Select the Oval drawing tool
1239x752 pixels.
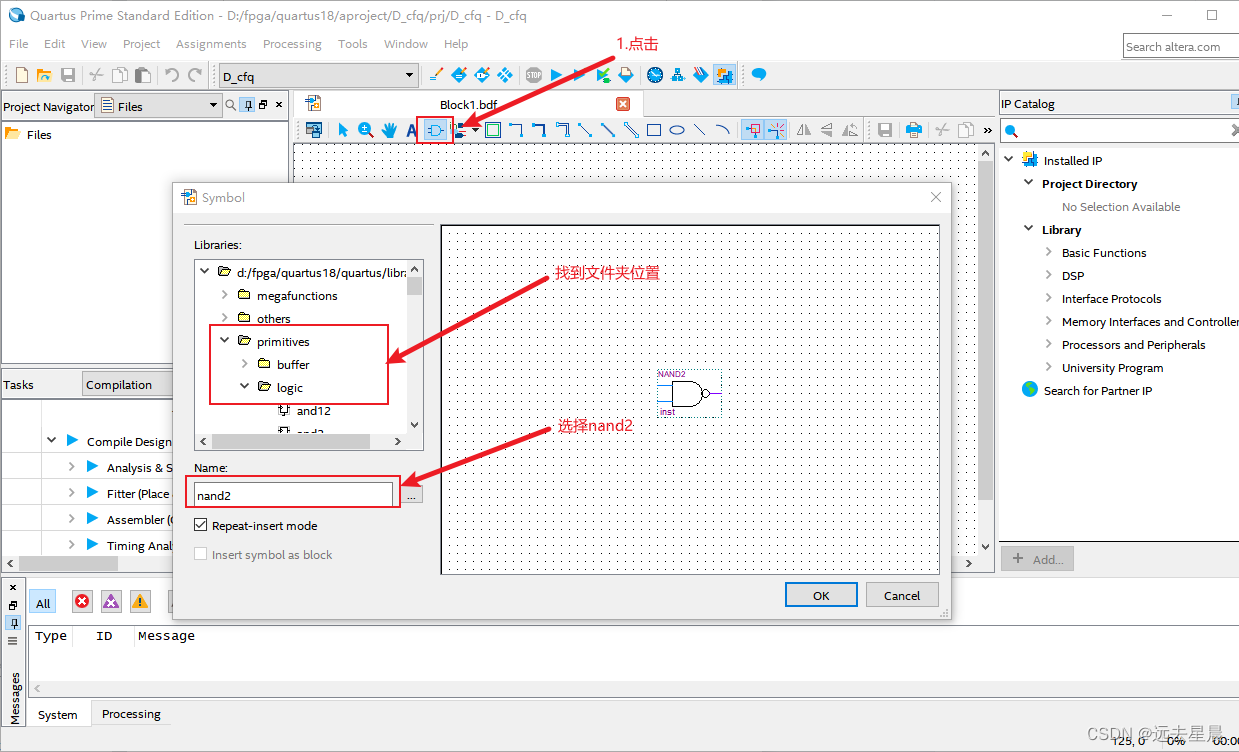click(677, 130)
